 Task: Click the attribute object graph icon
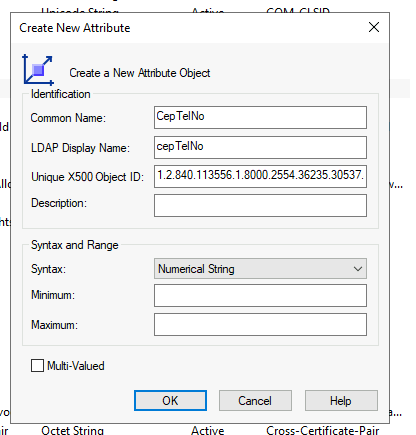tap(38, 70)
